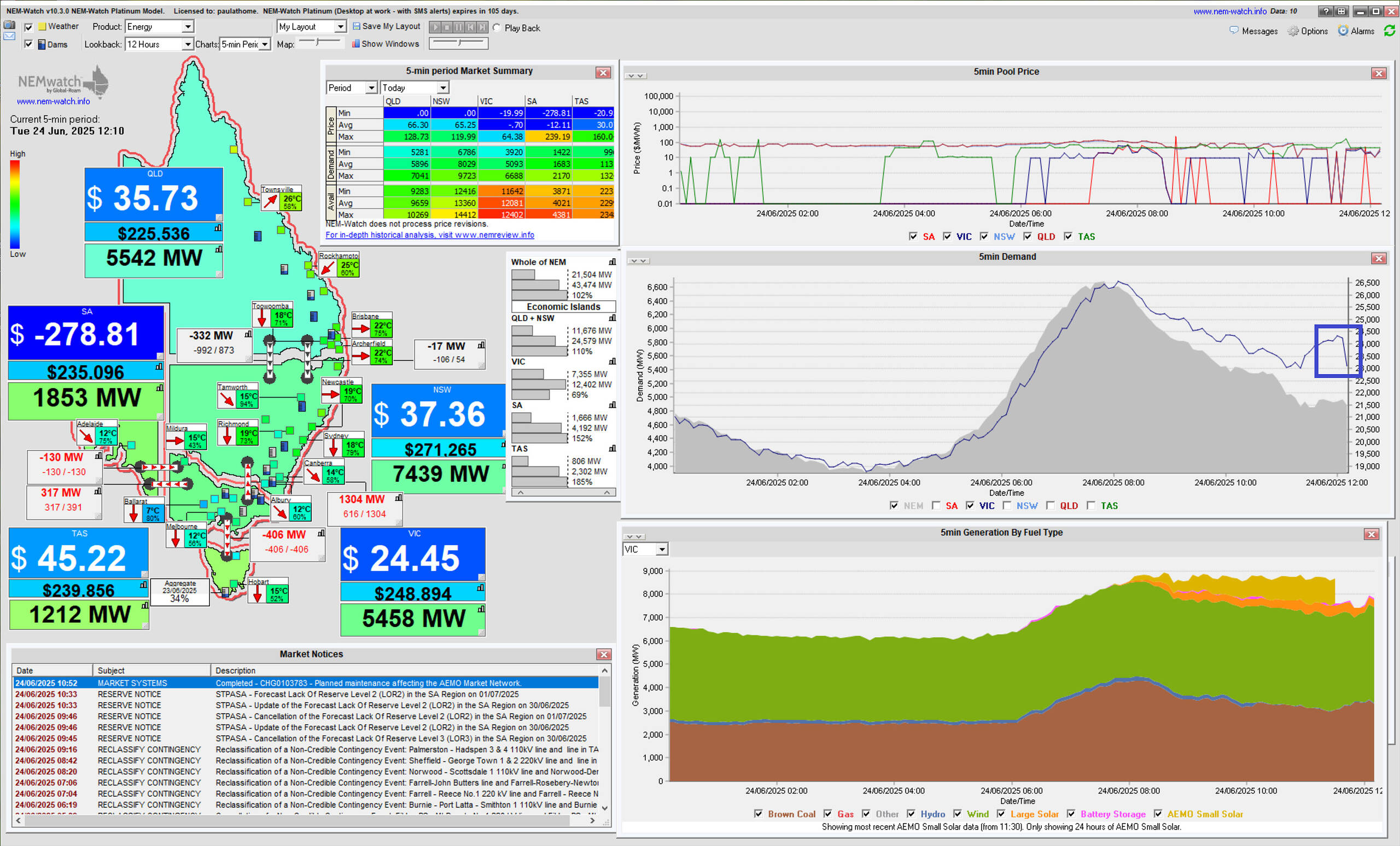This screenshot has height=846, width=1400.
Task: Click the email envelope icon
Action: (9, 36)
